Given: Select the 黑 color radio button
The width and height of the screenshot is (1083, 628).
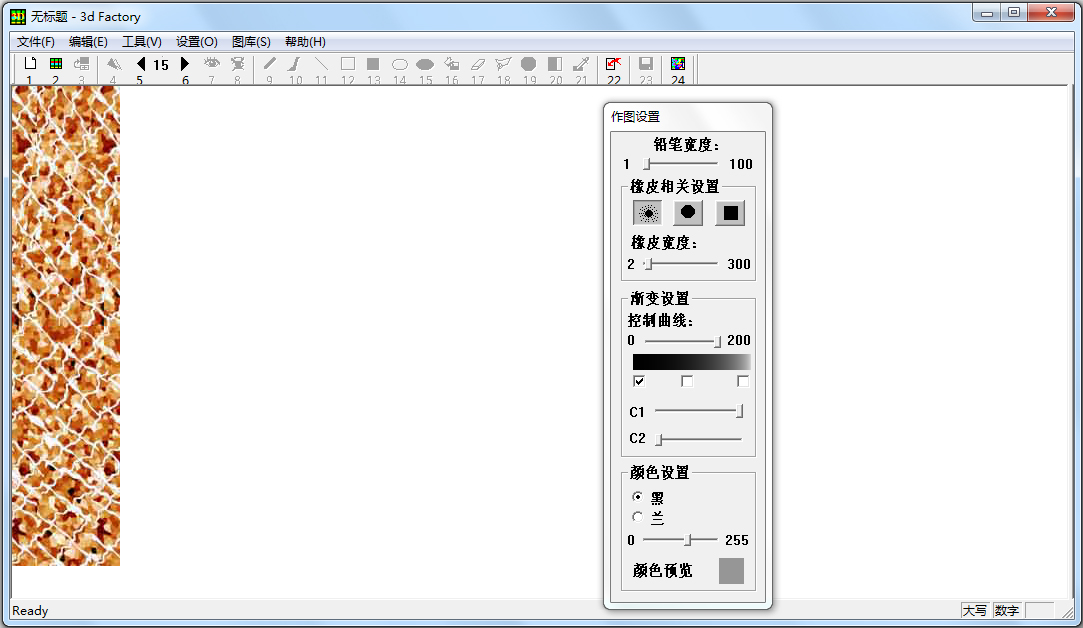Looking at the screenshot, I should point(637,497).
